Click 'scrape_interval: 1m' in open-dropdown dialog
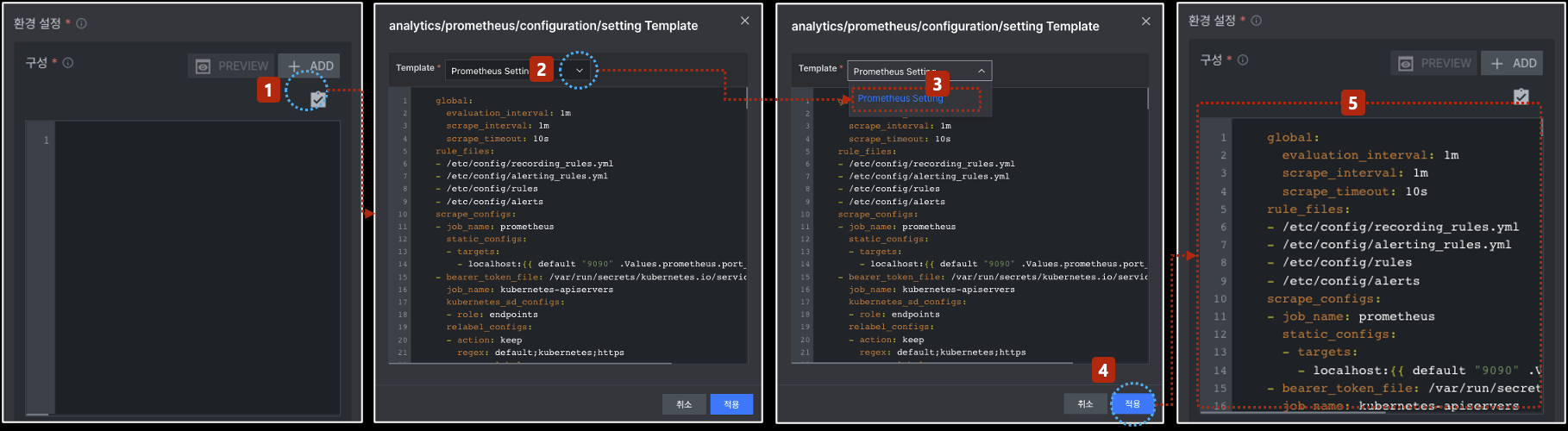Viewport: 1568px width, 431px height. click(900, 126)
